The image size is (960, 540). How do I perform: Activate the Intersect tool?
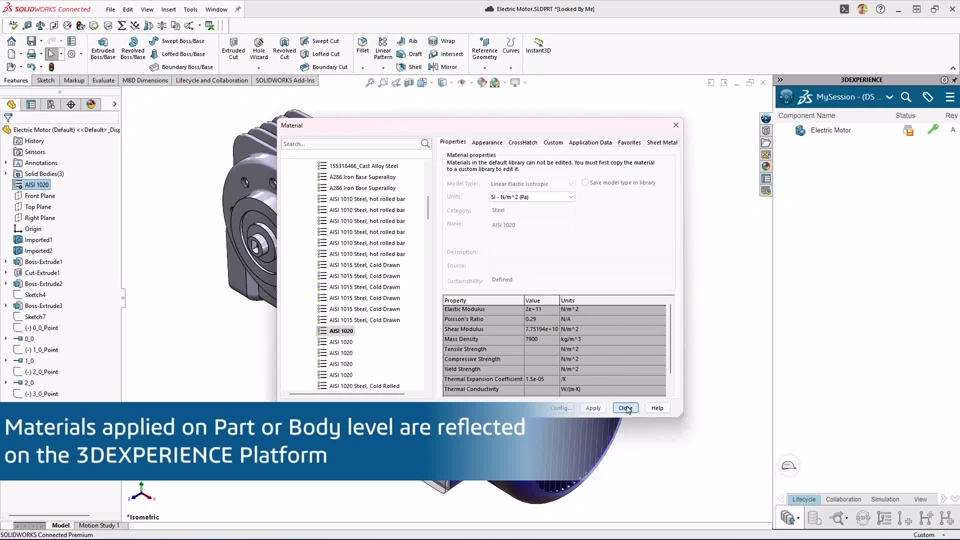point(446,54)
